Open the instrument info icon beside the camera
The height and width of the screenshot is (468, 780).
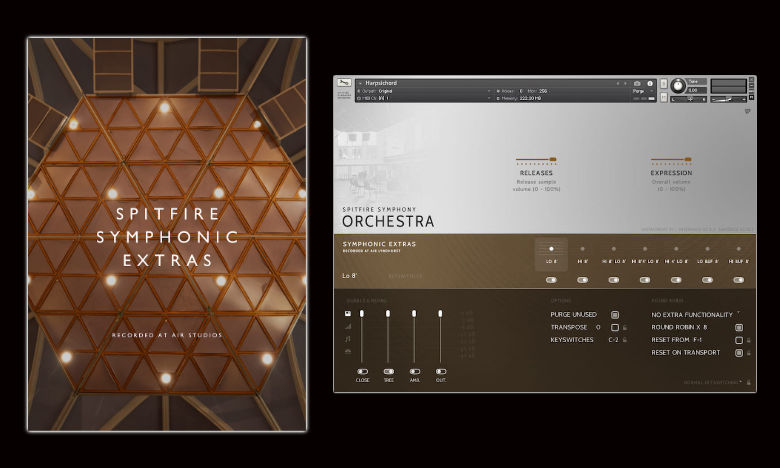click(650, 84)
